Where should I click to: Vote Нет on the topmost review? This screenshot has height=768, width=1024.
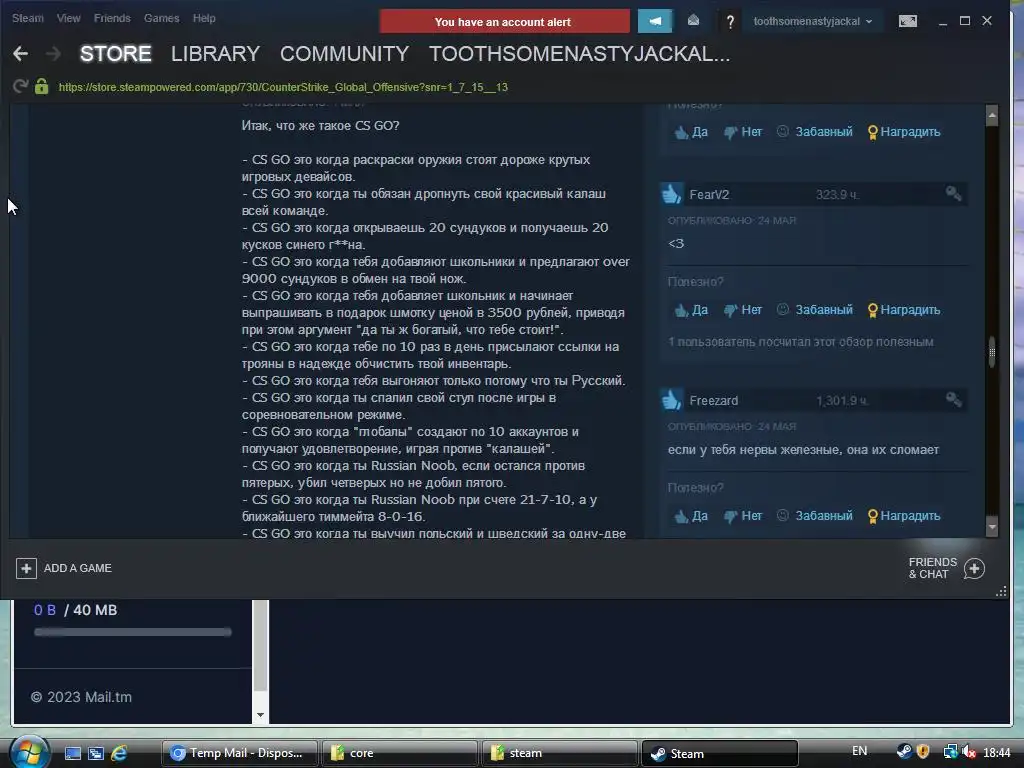pos(743,132)
